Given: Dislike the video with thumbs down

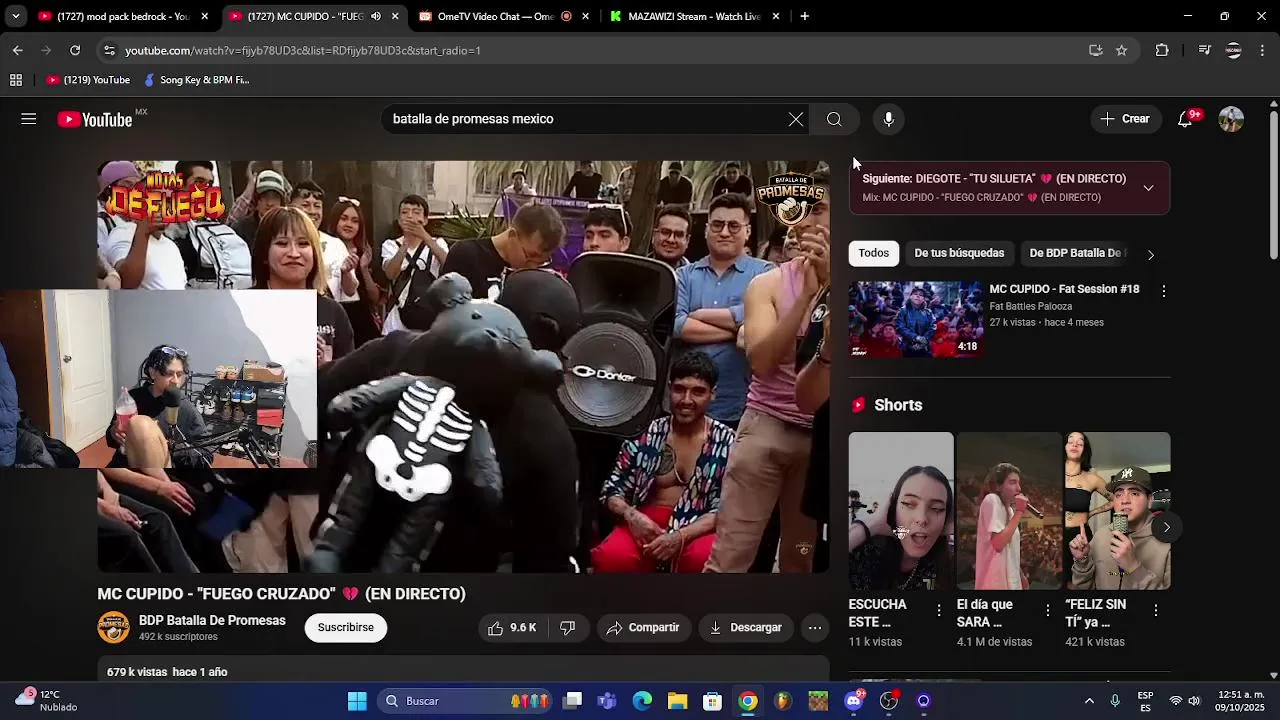Looking at the screenshot, I should 568,628.
